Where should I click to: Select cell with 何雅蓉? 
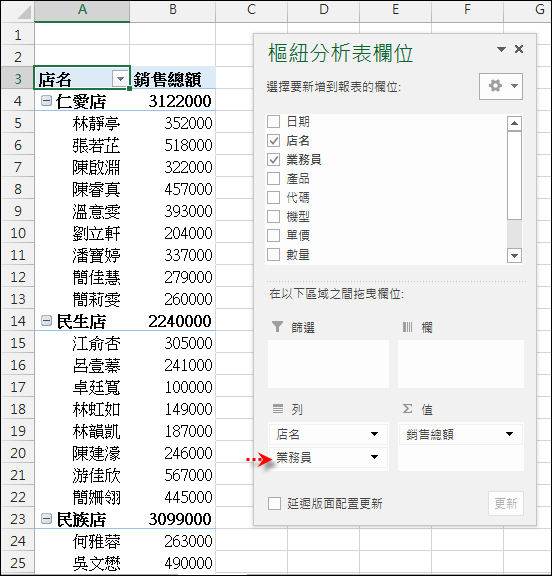click(x=82, y=541)
